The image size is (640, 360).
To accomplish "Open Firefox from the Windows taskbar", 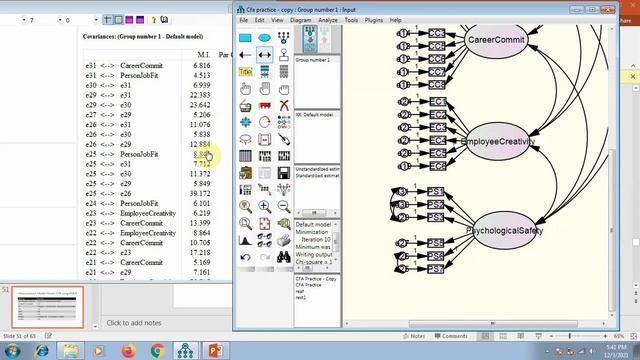I will [x=128, y=351].
